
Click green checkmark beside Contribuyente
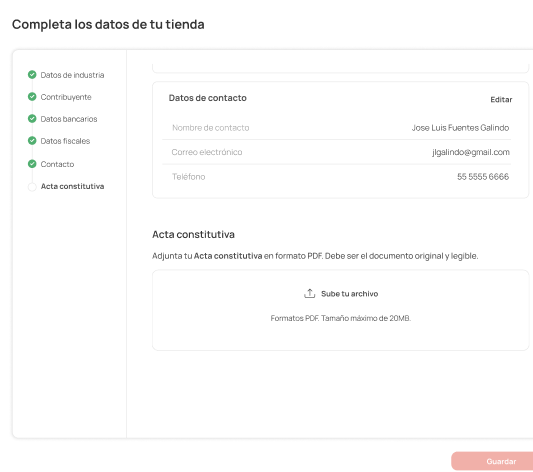click(32, 97)
